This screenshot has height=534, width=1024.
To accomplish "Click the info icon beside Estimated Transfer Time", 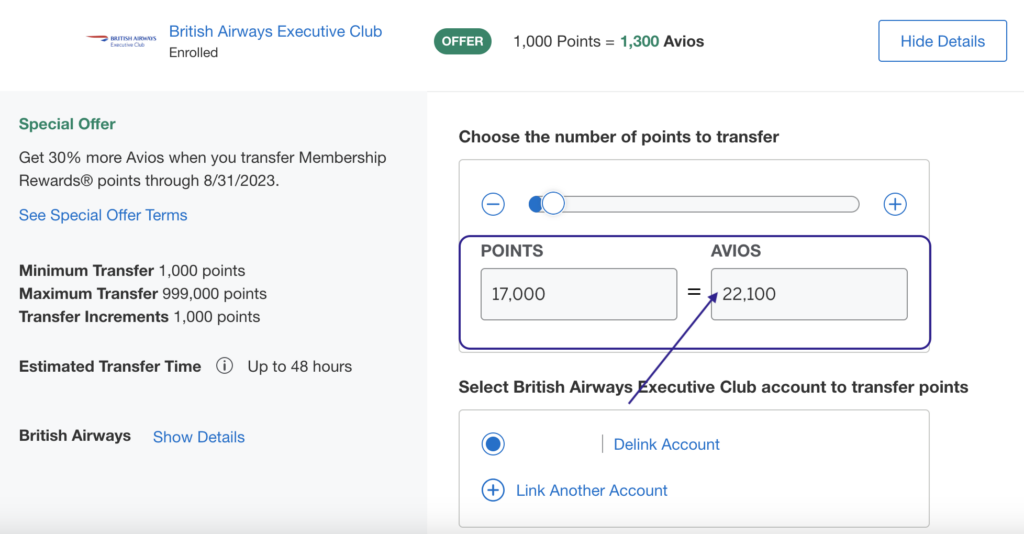I will click(x=224, y=366).
